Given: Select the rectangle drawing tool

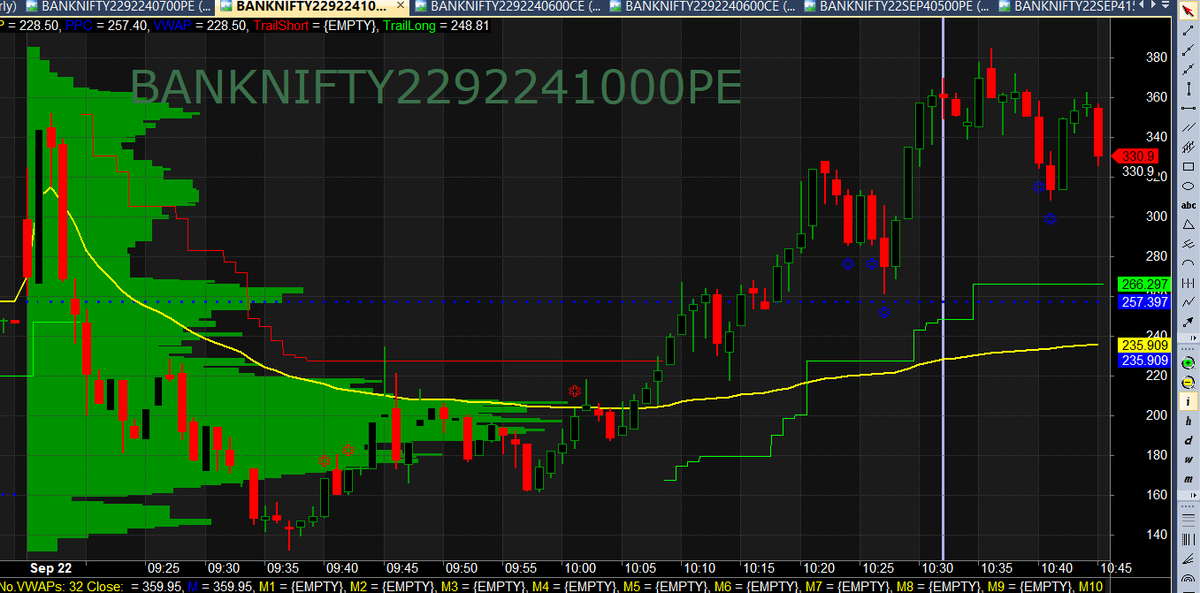Looking at the screenshot, I should (x=1188, y=167).
